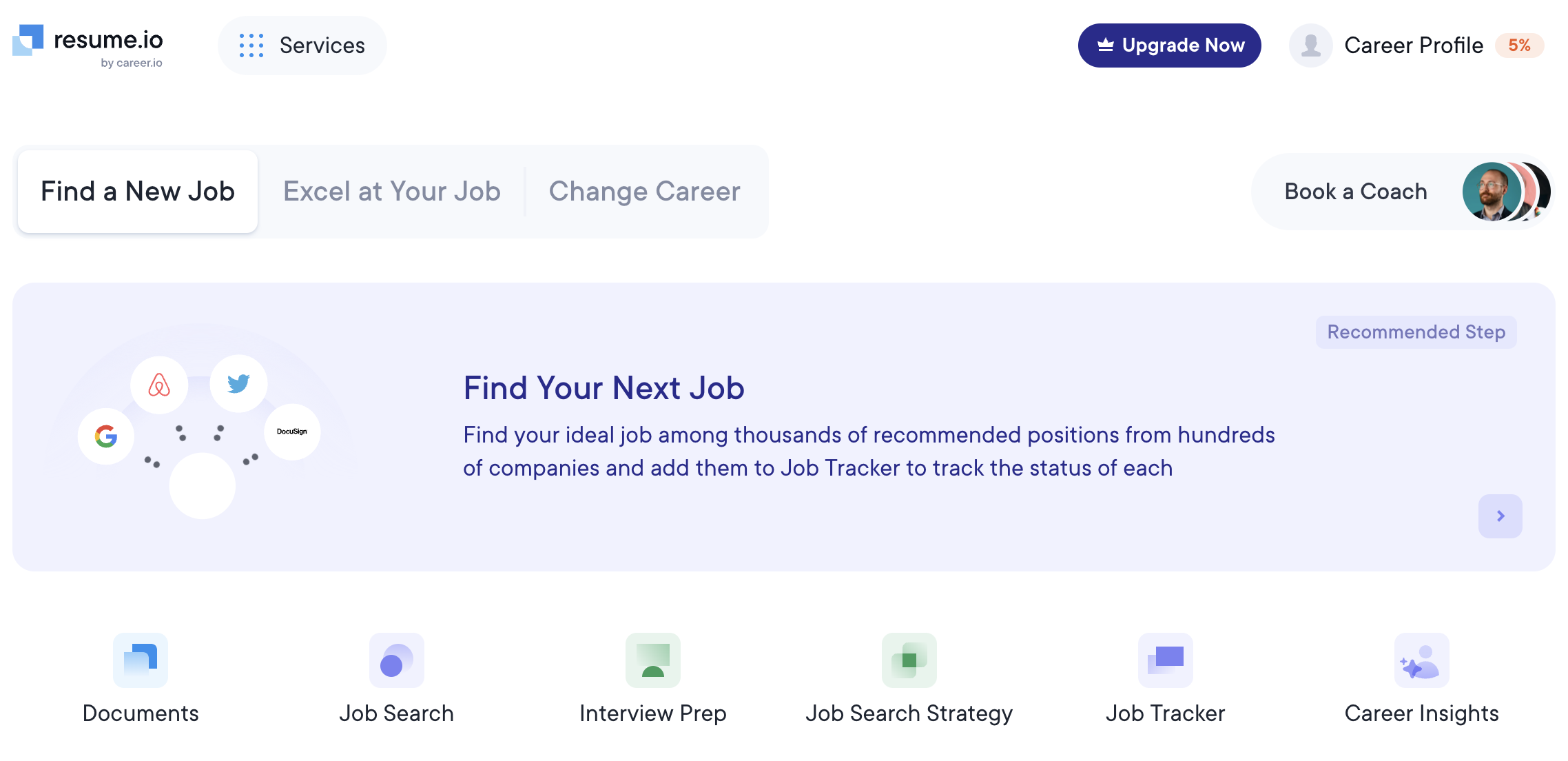Click the Book a Coach button
Image resolution: width=1568 pixels, height=761 pixels.
(x=1354, y=192)
